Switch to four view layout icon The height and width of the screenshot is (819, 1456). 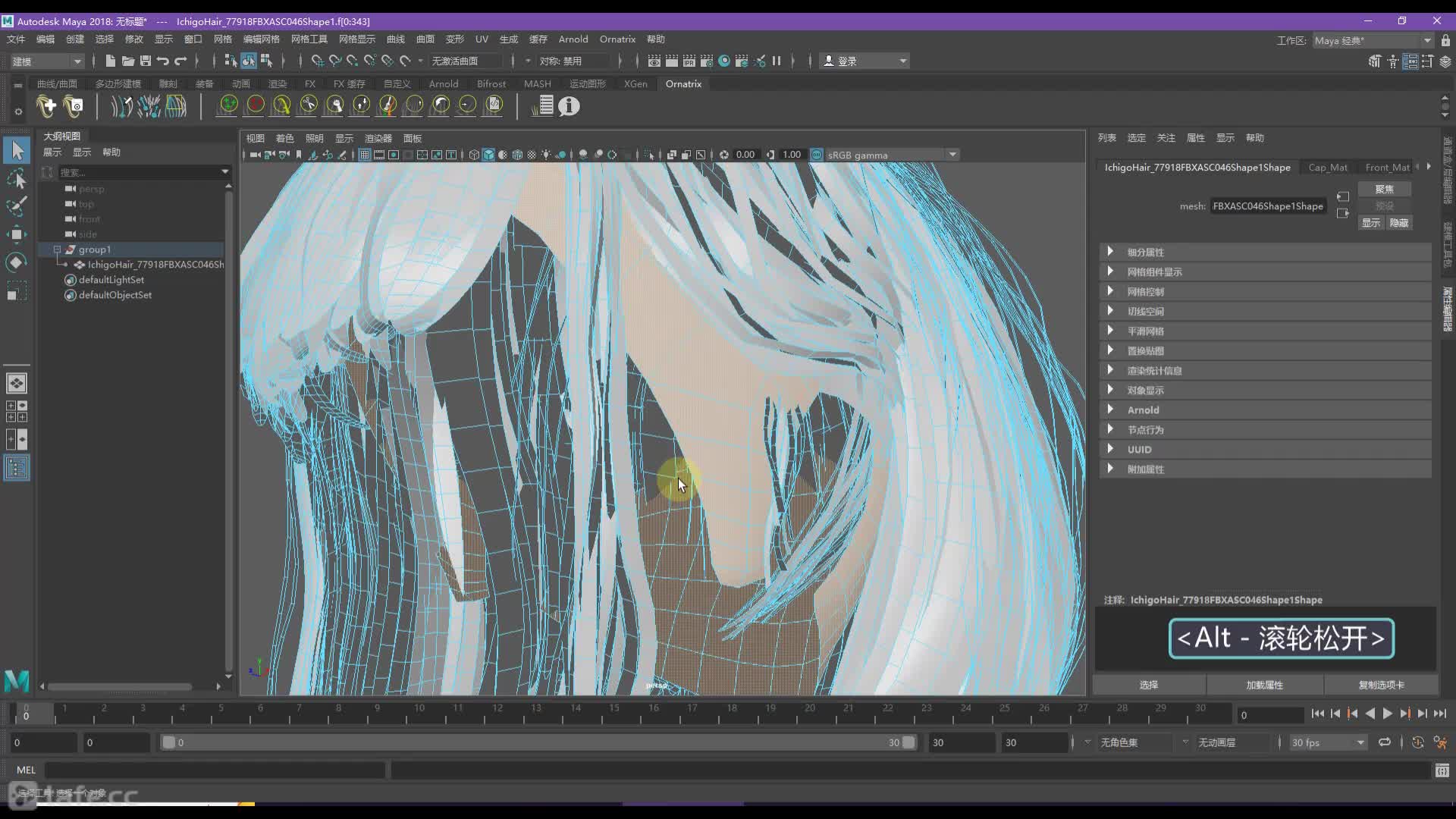click(x=17, y=411)
